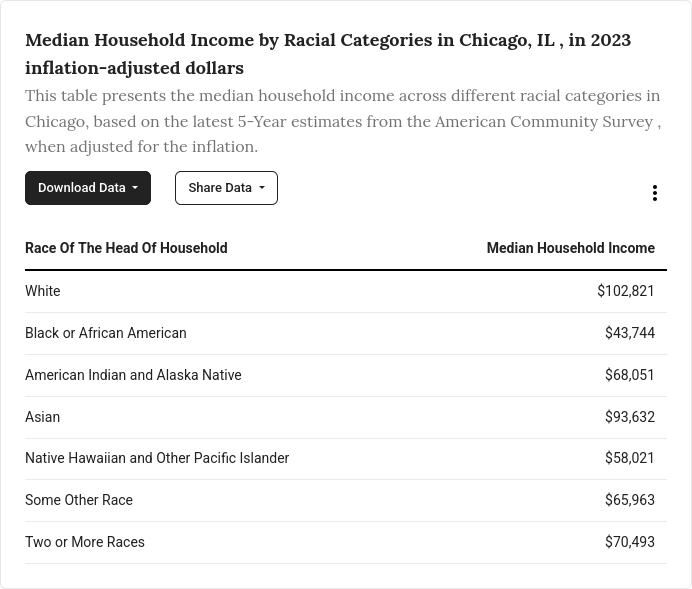Select the Black or African American row
Image resolution: width=692 pixels, height=589 pixels.
click(106, 333)
